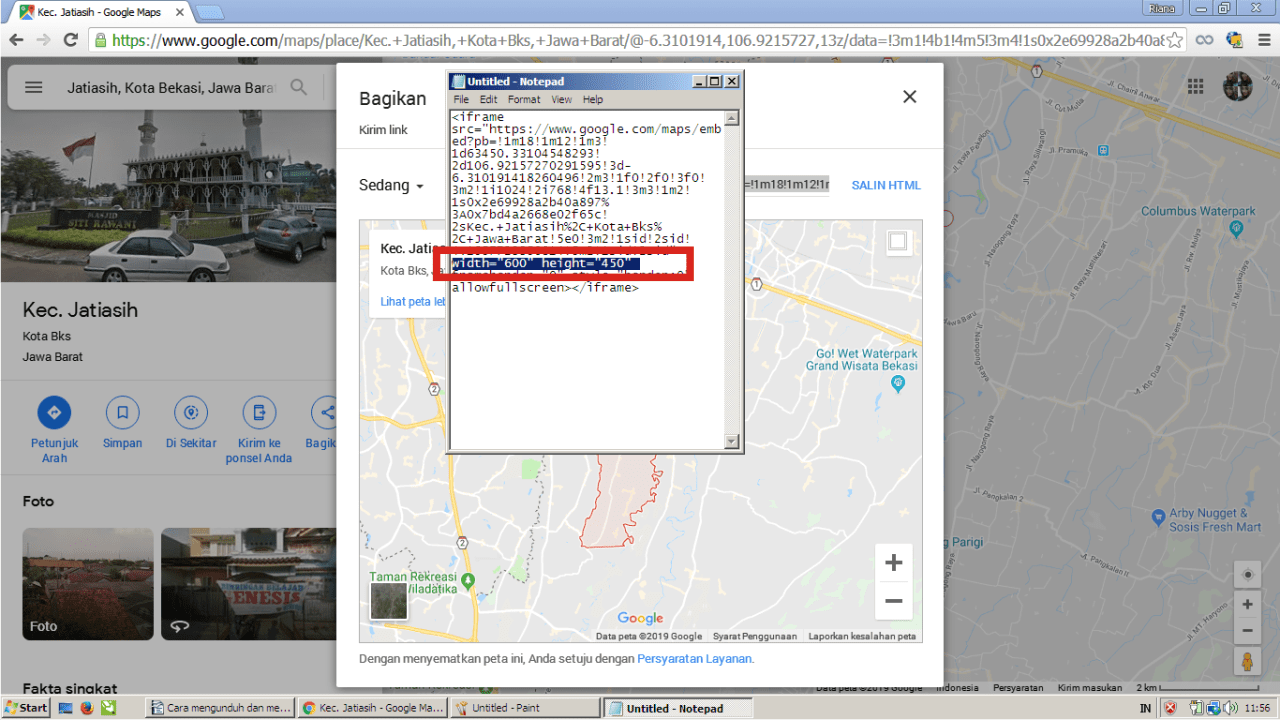Click the download manager extension icon

point(1234,40)
